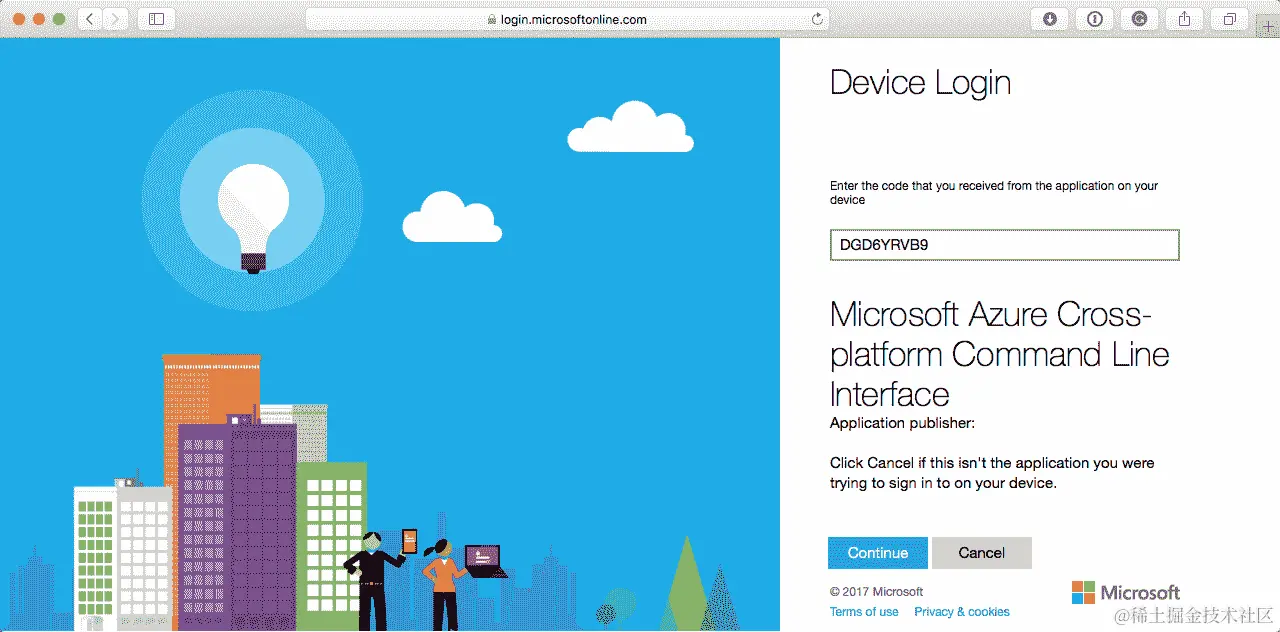Screen dimensions: 1280x632
Task: Open the Share button in the toolbar
Action: [1185, 19]
